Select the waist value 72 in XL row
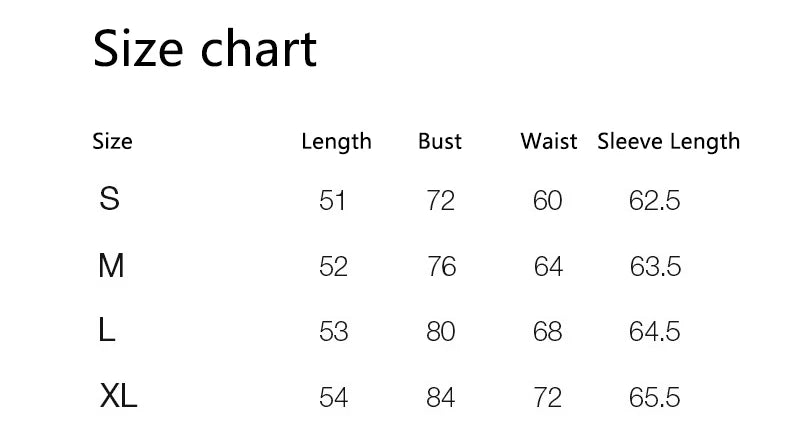 [x=548, y=397]
